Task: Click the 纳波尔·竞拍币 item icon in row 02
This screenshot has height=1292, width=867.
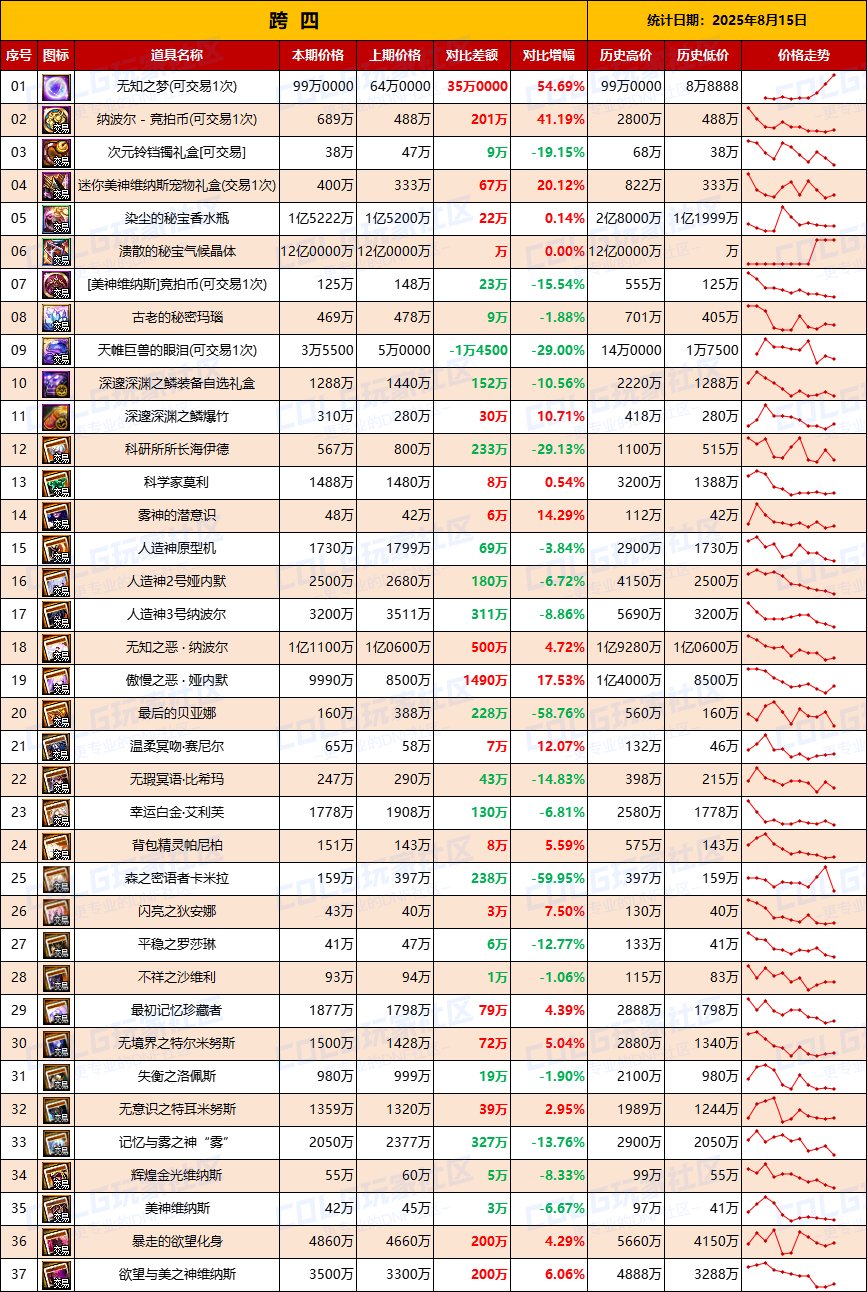Action: [x=56, y=120]
